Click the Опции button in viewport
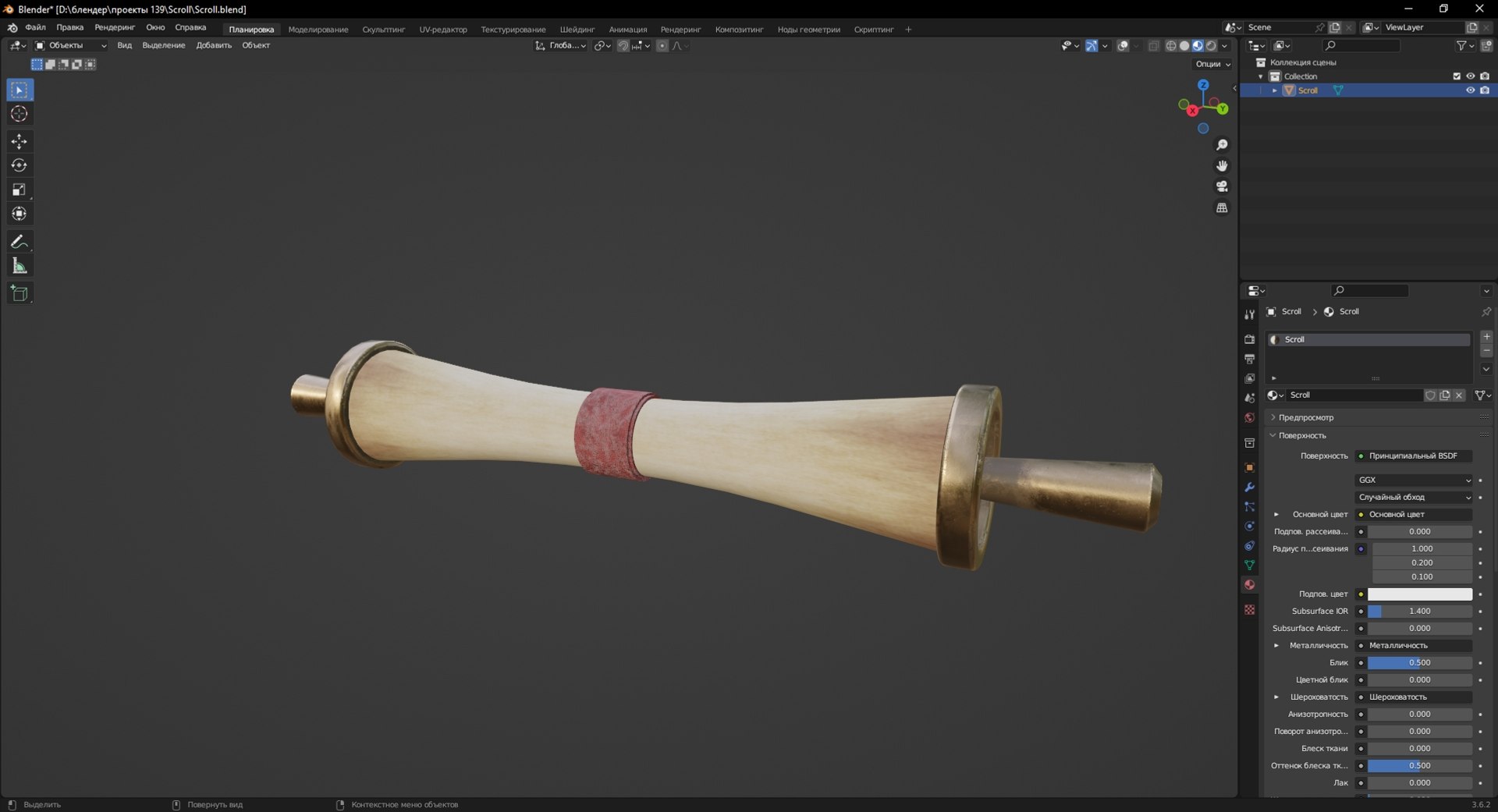This screenshot has height=812, width=1498. click(1212, 64)
